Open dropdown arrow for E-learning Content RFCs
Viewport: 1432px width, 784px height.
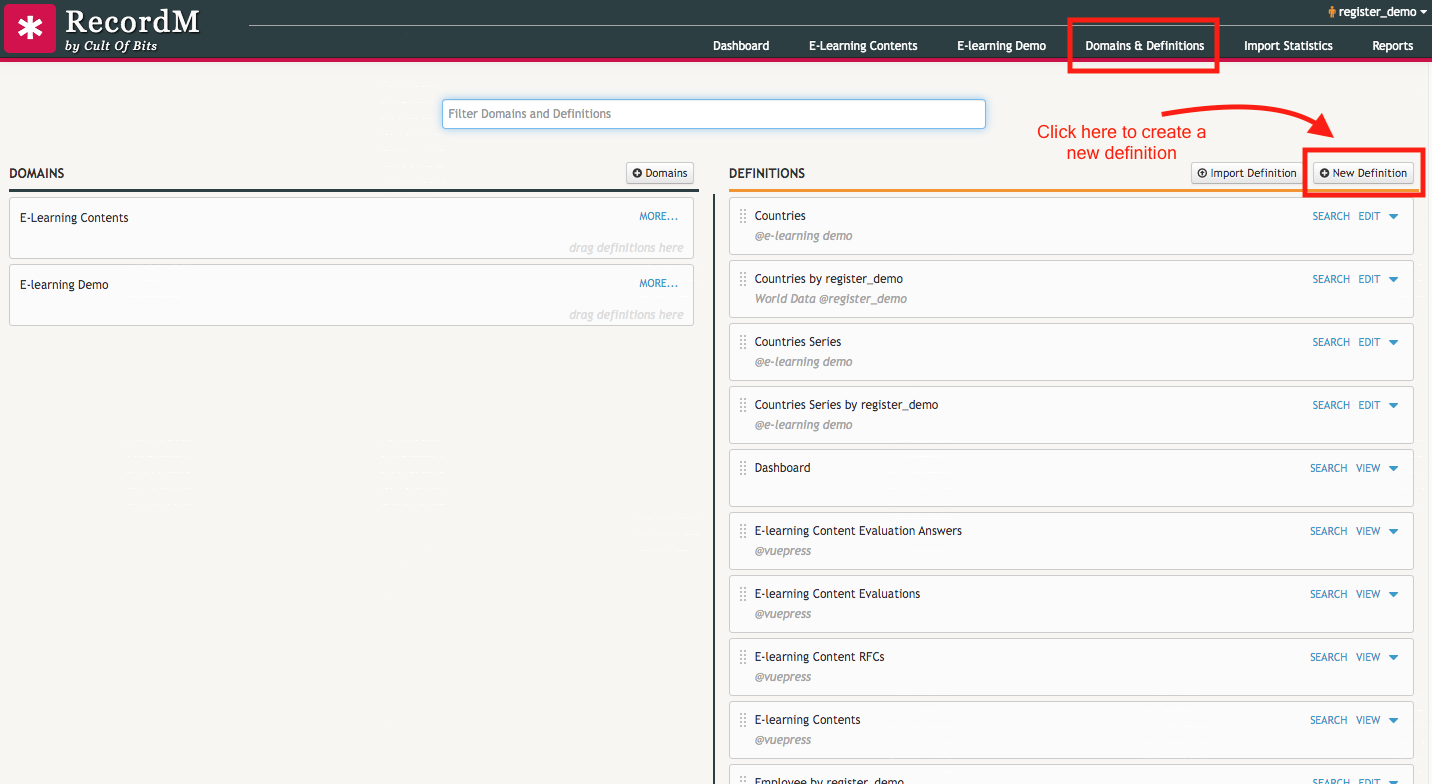click(1394, 658)
